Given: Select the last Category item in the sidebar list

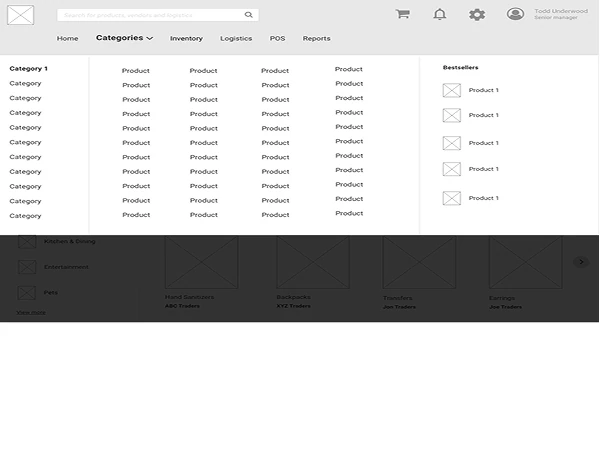Looking at the screenshot, I should (x=25, y=216).
